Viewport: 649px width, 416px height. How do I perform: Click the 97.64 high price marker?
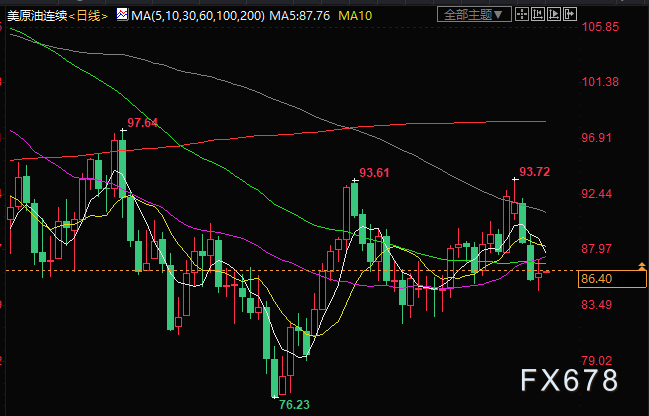142,123
